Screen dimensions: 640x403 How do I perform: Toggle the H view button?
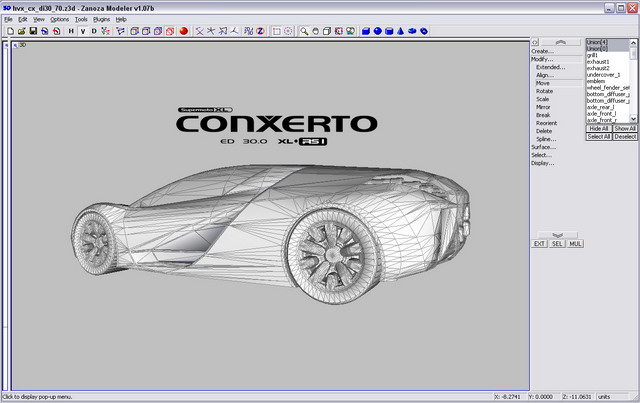71,30
